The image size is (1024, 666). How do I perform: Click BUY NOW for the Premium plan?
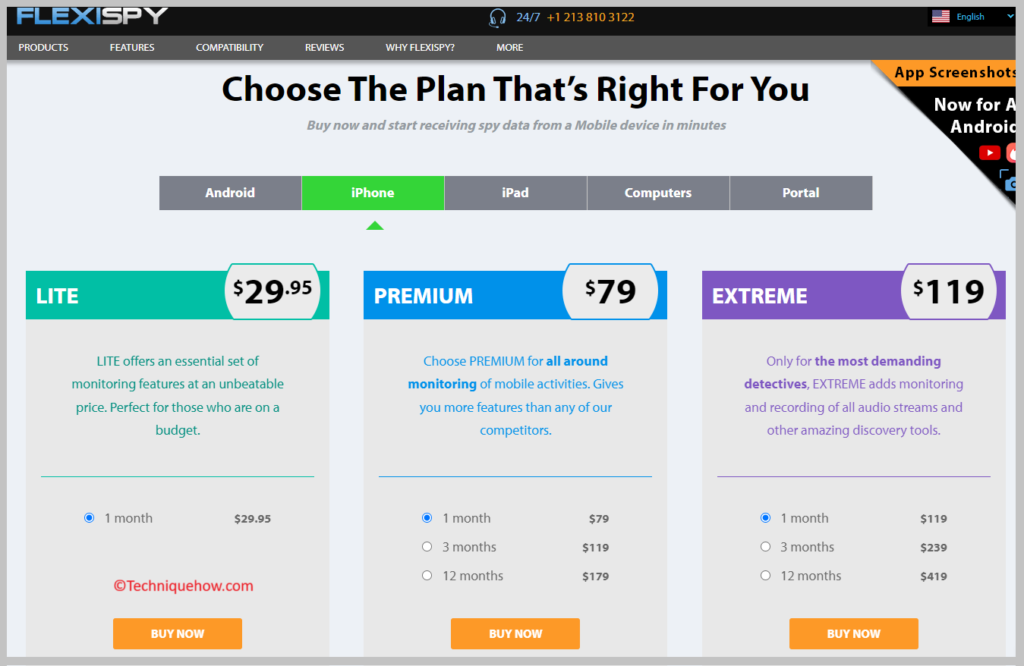pos(515,633)
